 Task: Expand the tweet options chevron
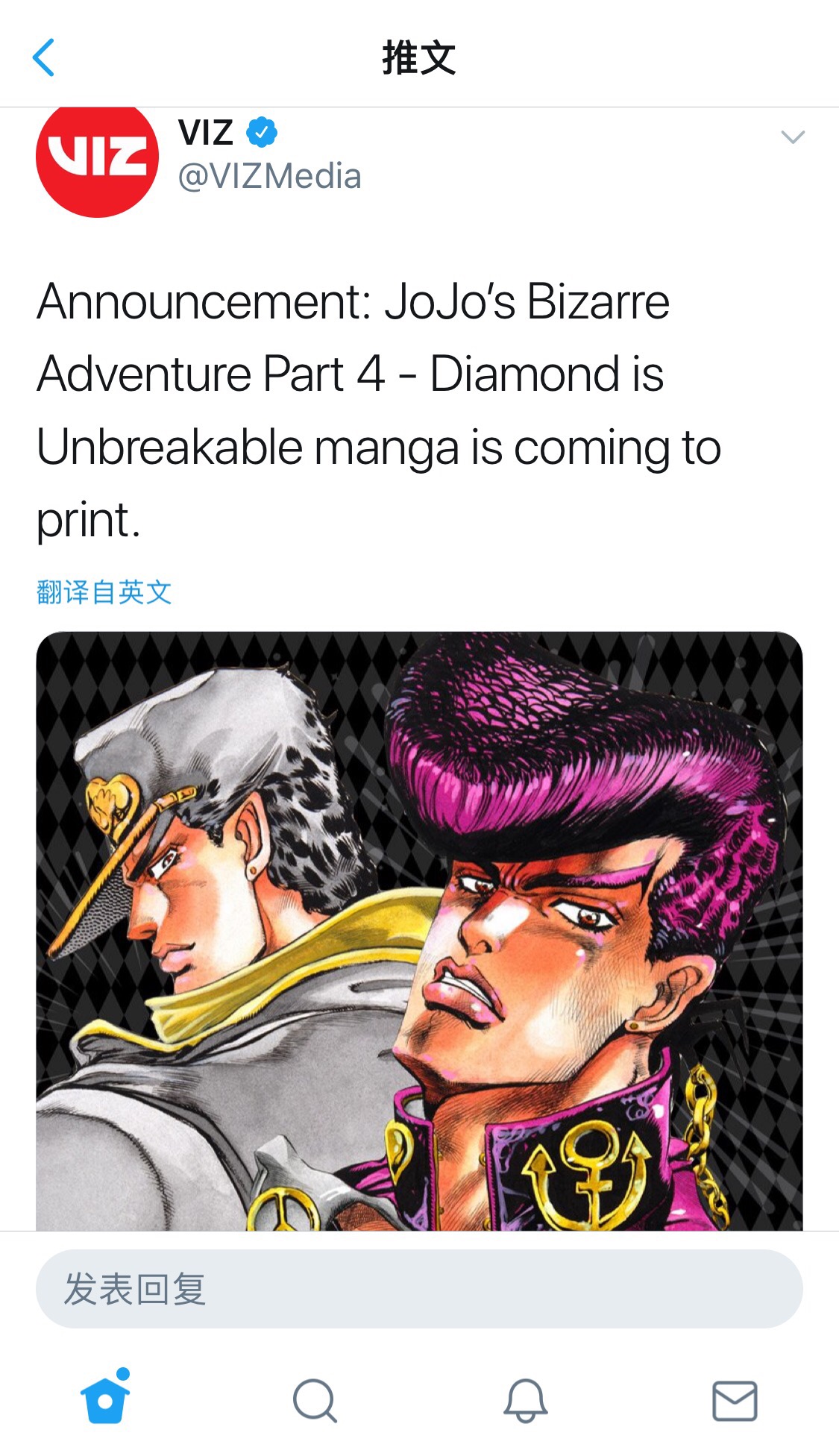coord(792,137)
